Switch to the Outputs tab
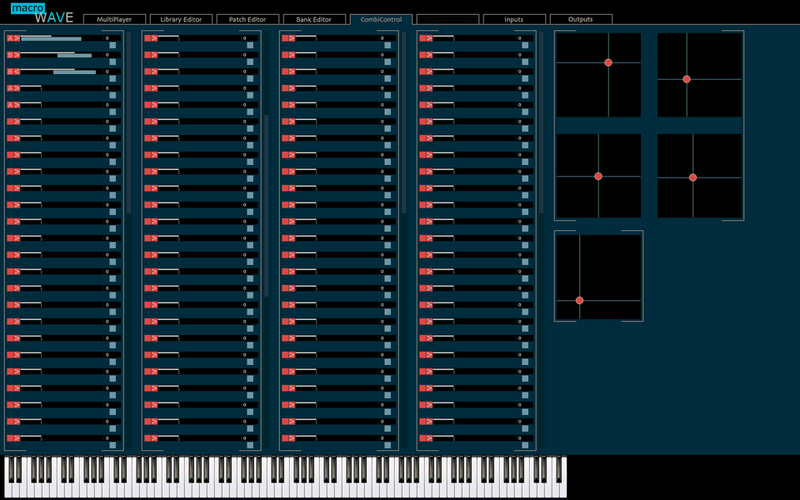 [581, 19]
